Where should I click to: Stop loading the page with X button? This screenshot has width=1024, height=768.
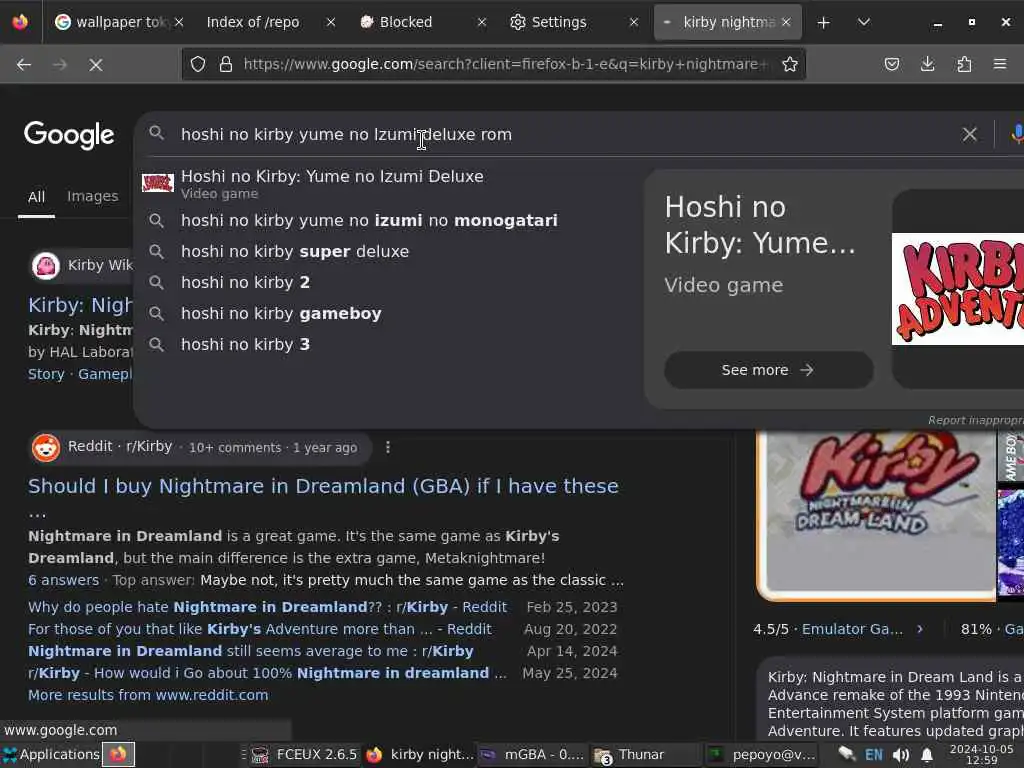coord(95,64)
